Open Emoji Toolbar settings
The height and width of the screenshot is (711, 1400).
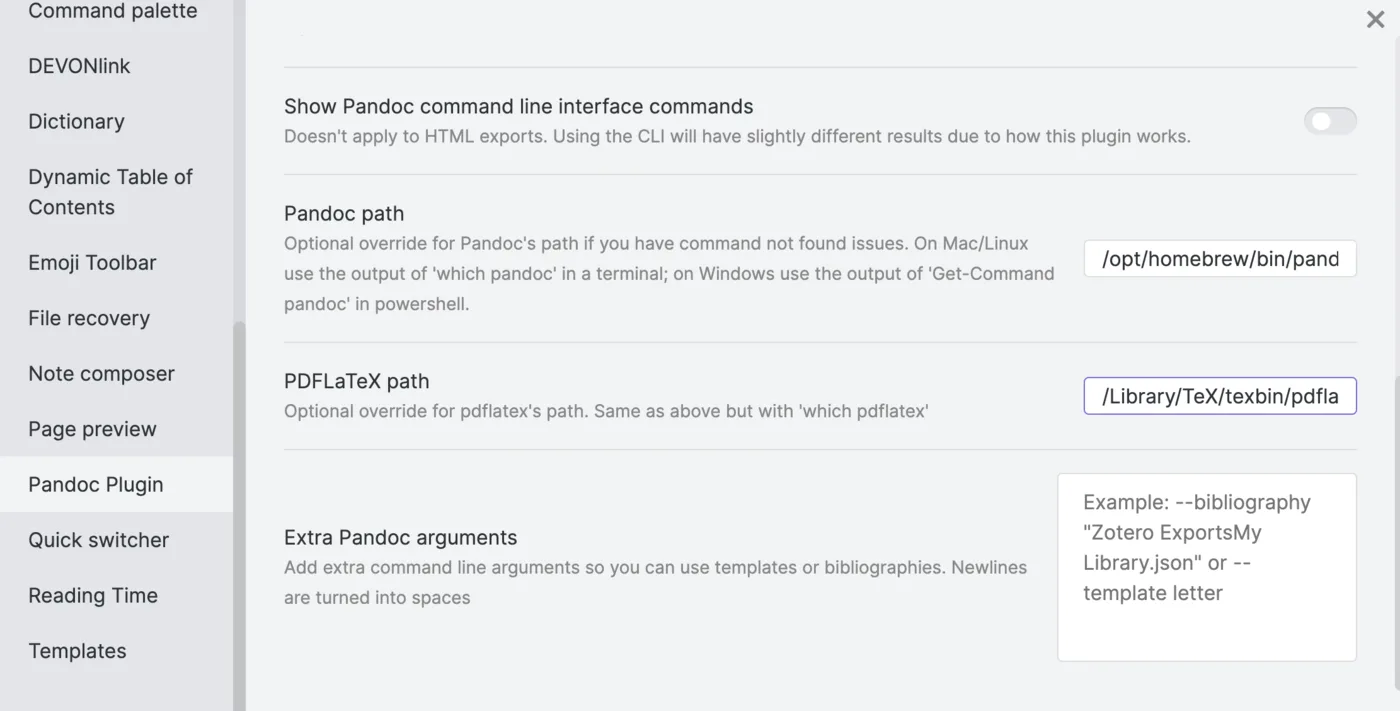[x=92, y=262]
